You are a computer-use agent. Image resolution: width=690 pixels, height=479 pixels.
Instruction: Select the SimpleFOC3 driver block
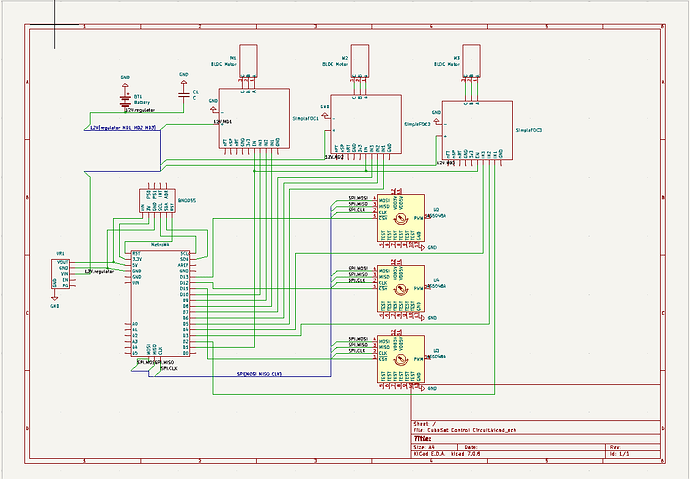(477, 131)
